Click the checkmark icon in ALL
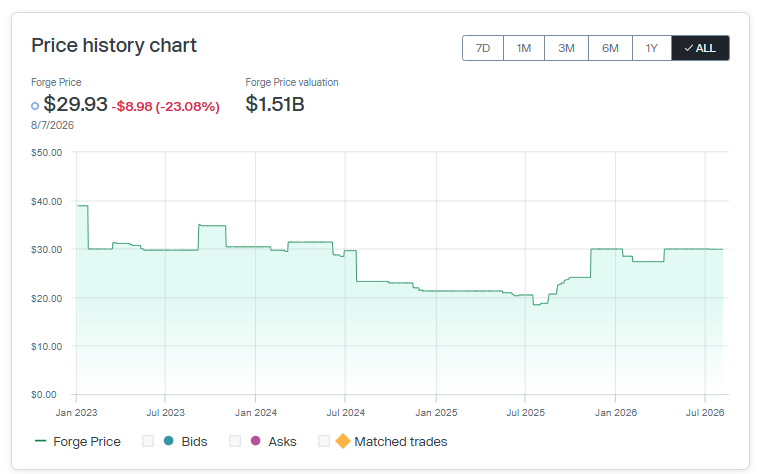757x474 pixels. (689, 48)
